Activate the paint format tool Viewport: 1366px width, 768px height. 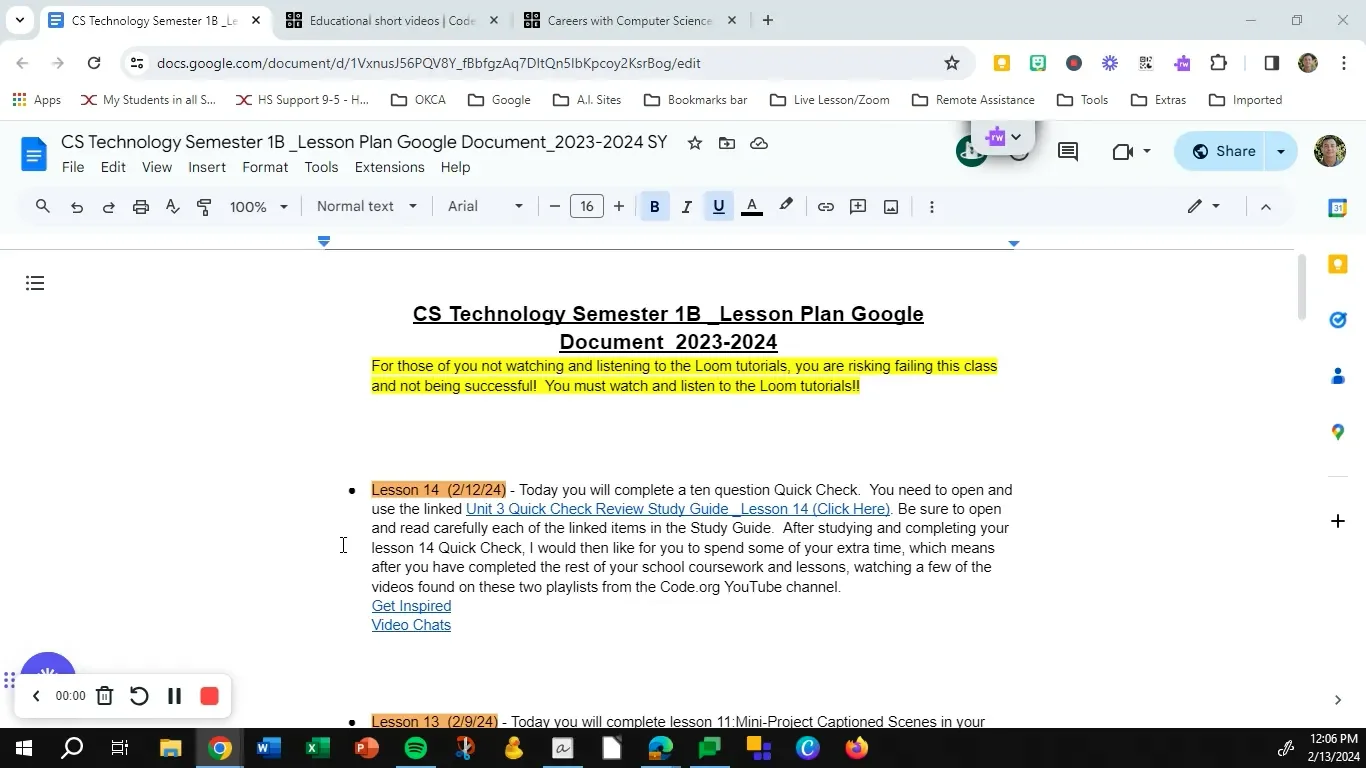pos(204,207)
